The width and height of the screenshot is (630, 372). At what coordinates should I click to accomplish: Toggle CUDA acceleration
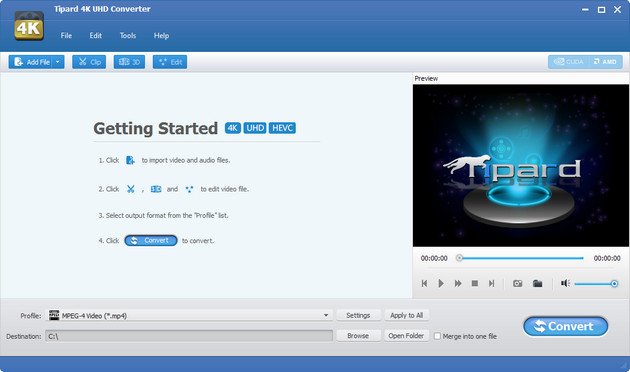tap(569, 62)
